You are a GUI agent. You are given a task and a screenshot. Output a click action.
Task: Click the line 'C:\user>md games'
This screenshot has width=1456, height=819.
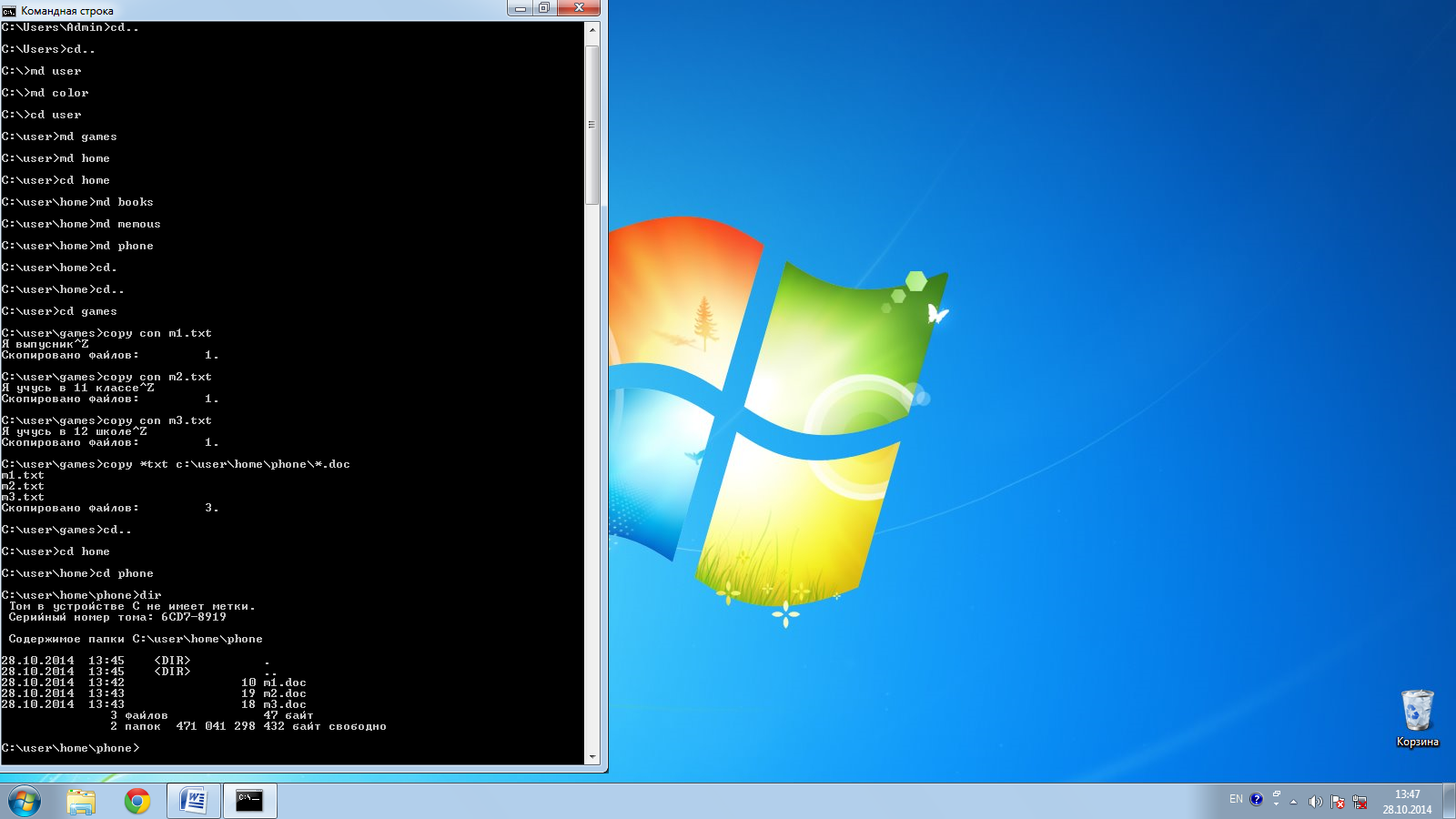(x=59, y=136)
